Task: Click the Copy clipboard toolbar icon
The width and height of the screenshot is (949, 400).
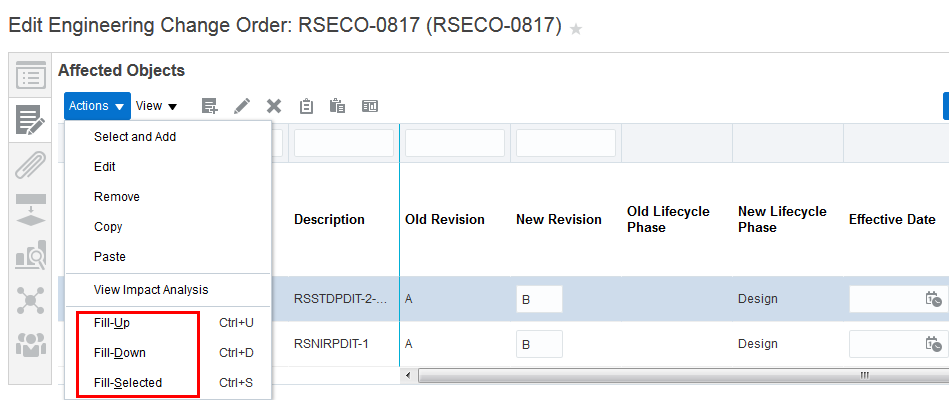Action: 307,106
